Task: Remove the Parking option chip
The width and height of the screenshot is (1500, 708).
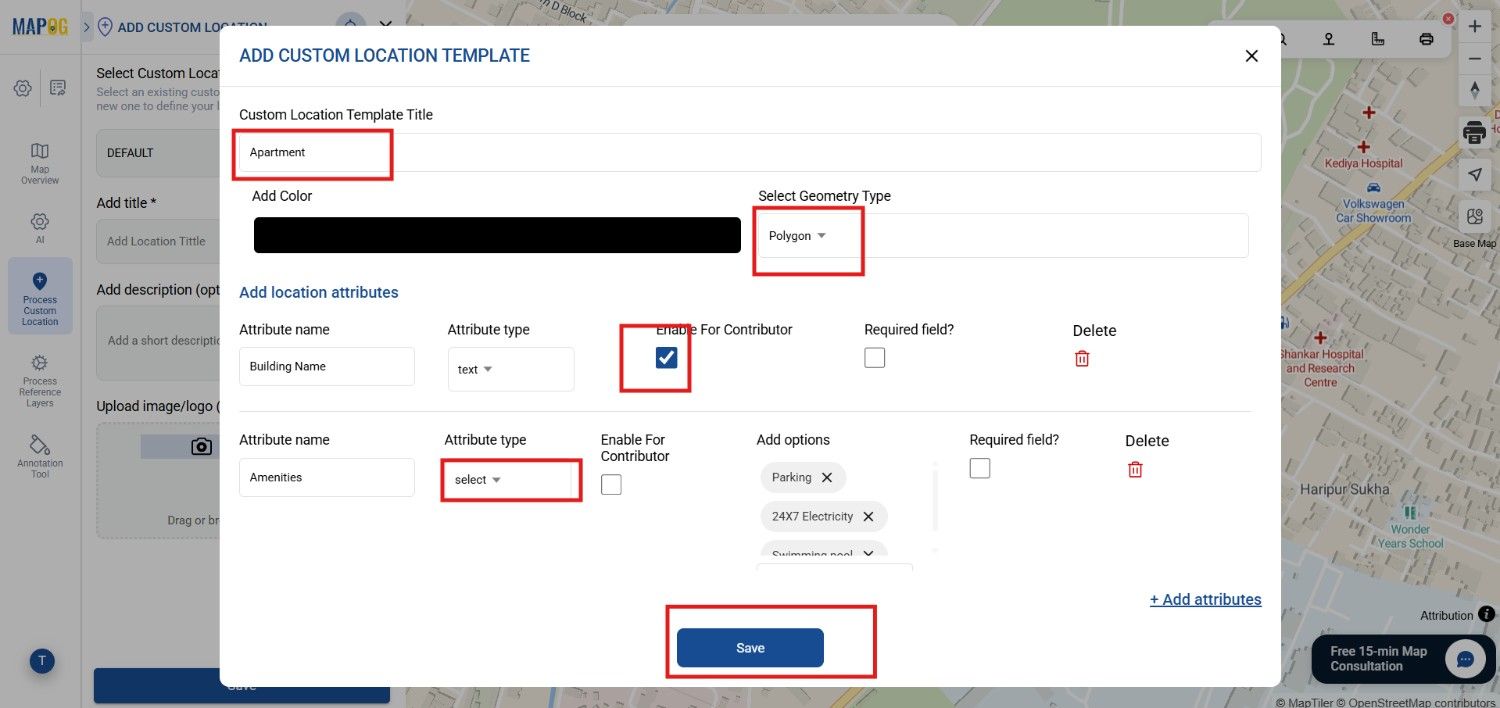Action: [827, 477]
